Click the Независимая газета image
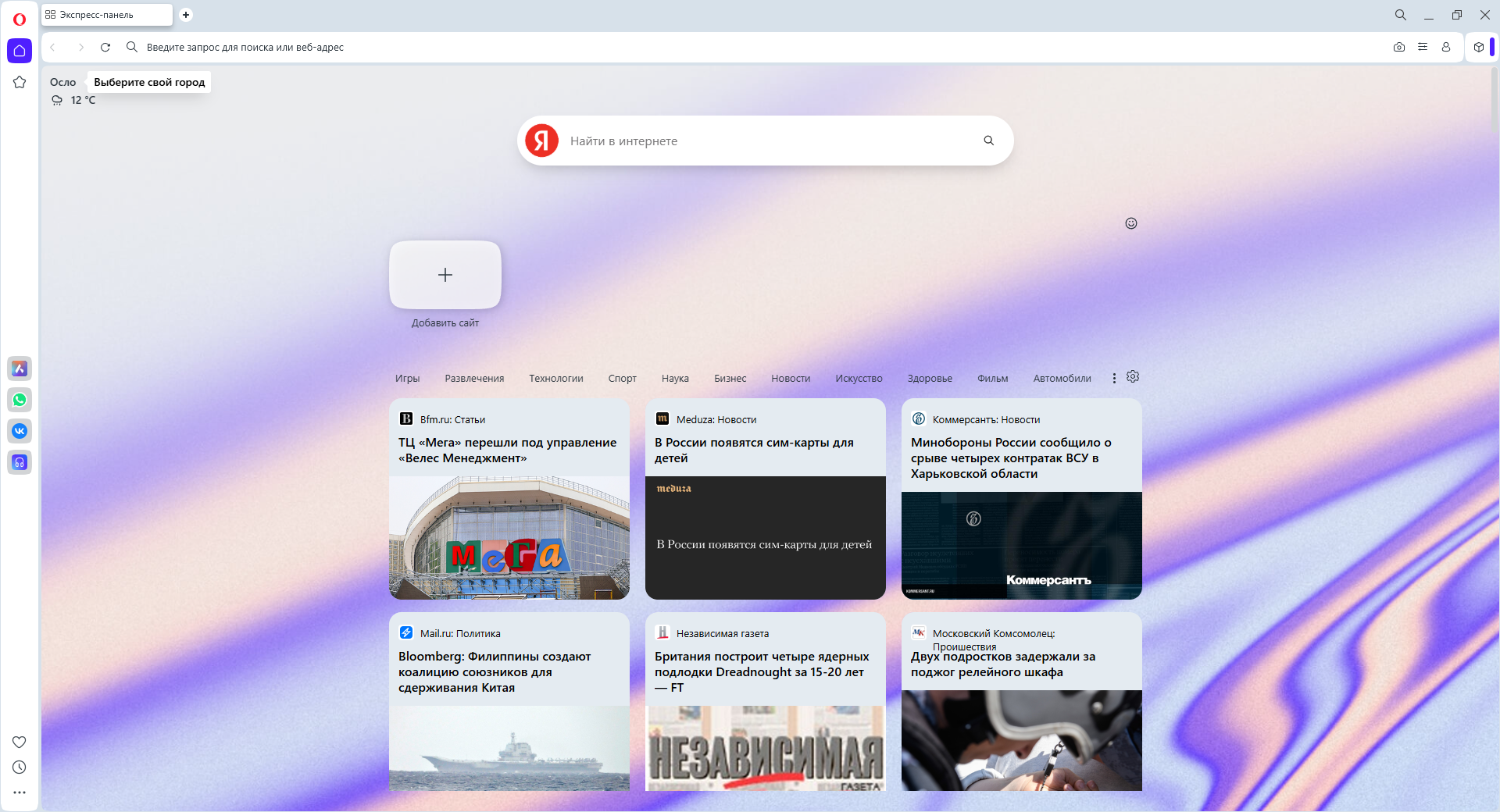This screenshot has width=1500, height=812. tap(766, 748)
